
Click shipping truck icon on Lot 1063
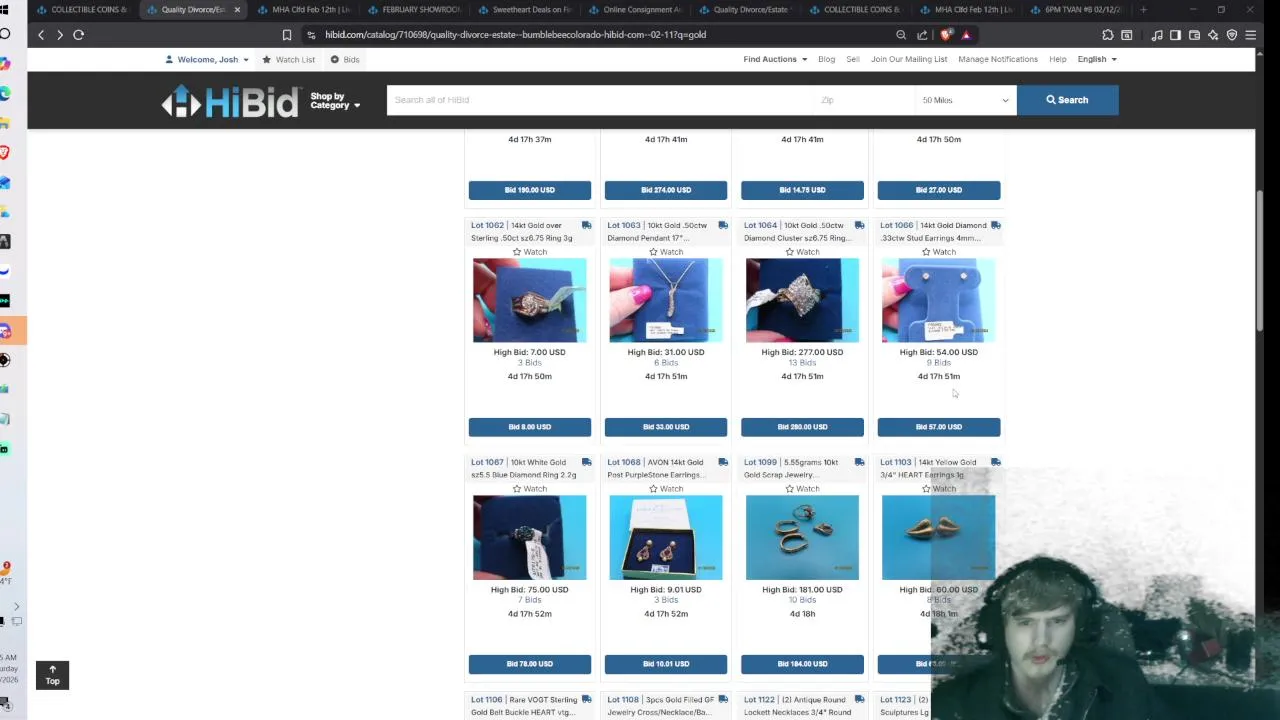[722, 225]
